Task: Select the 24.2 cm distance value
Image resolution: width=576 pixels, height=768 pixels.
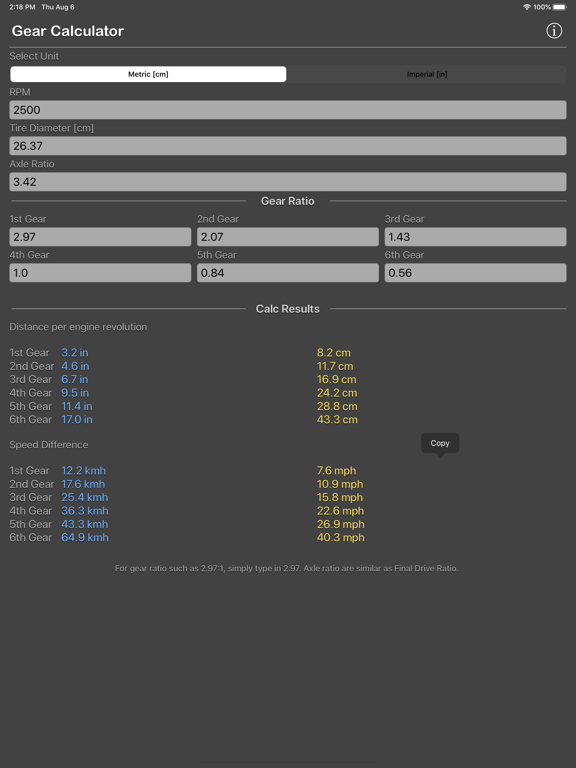Action: tap(337, 393)
